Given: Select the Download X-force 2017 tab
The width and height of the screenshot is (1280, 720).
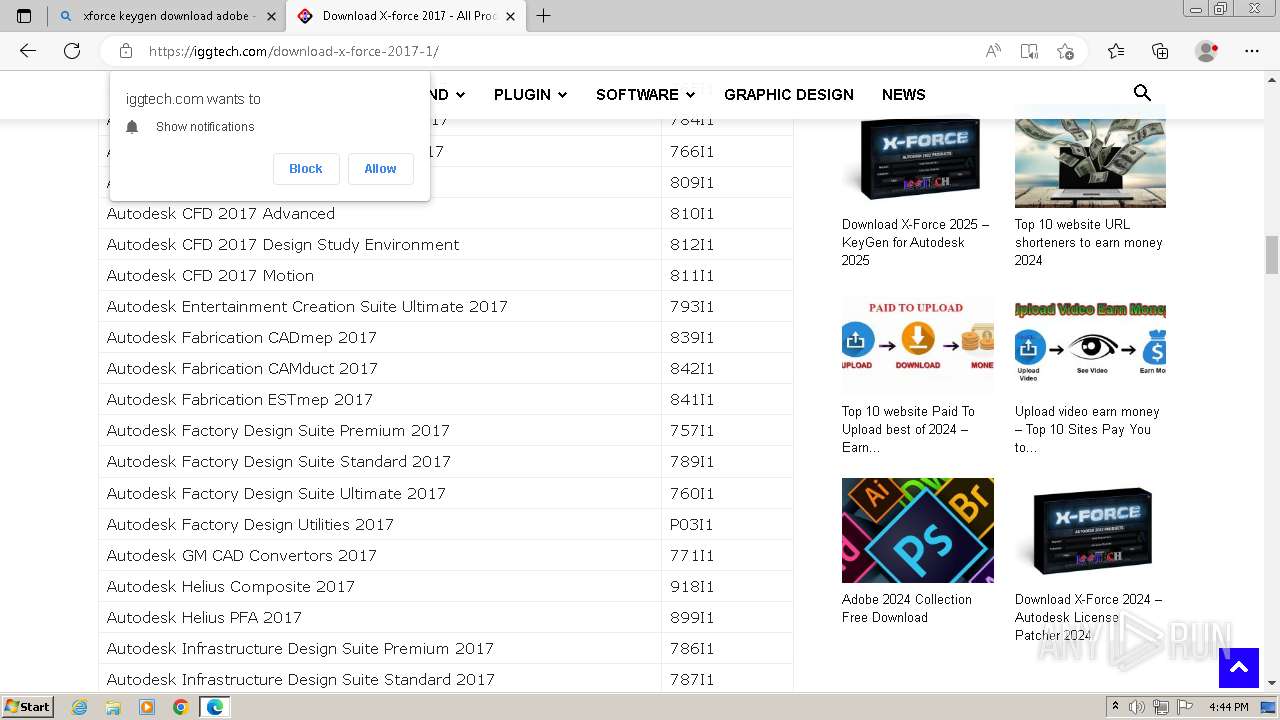Looking at the screenshot, I should [408, 16].
